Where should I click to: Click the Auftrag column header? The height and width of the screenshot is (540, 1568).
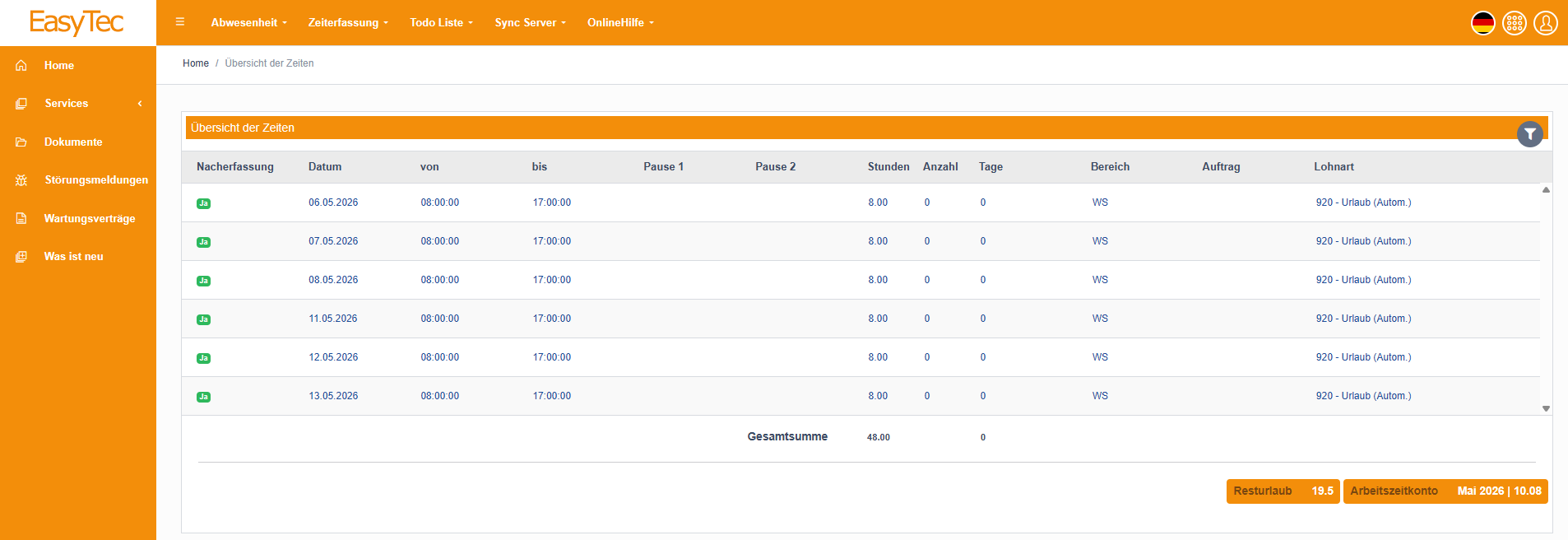[x=1221, y=166]
